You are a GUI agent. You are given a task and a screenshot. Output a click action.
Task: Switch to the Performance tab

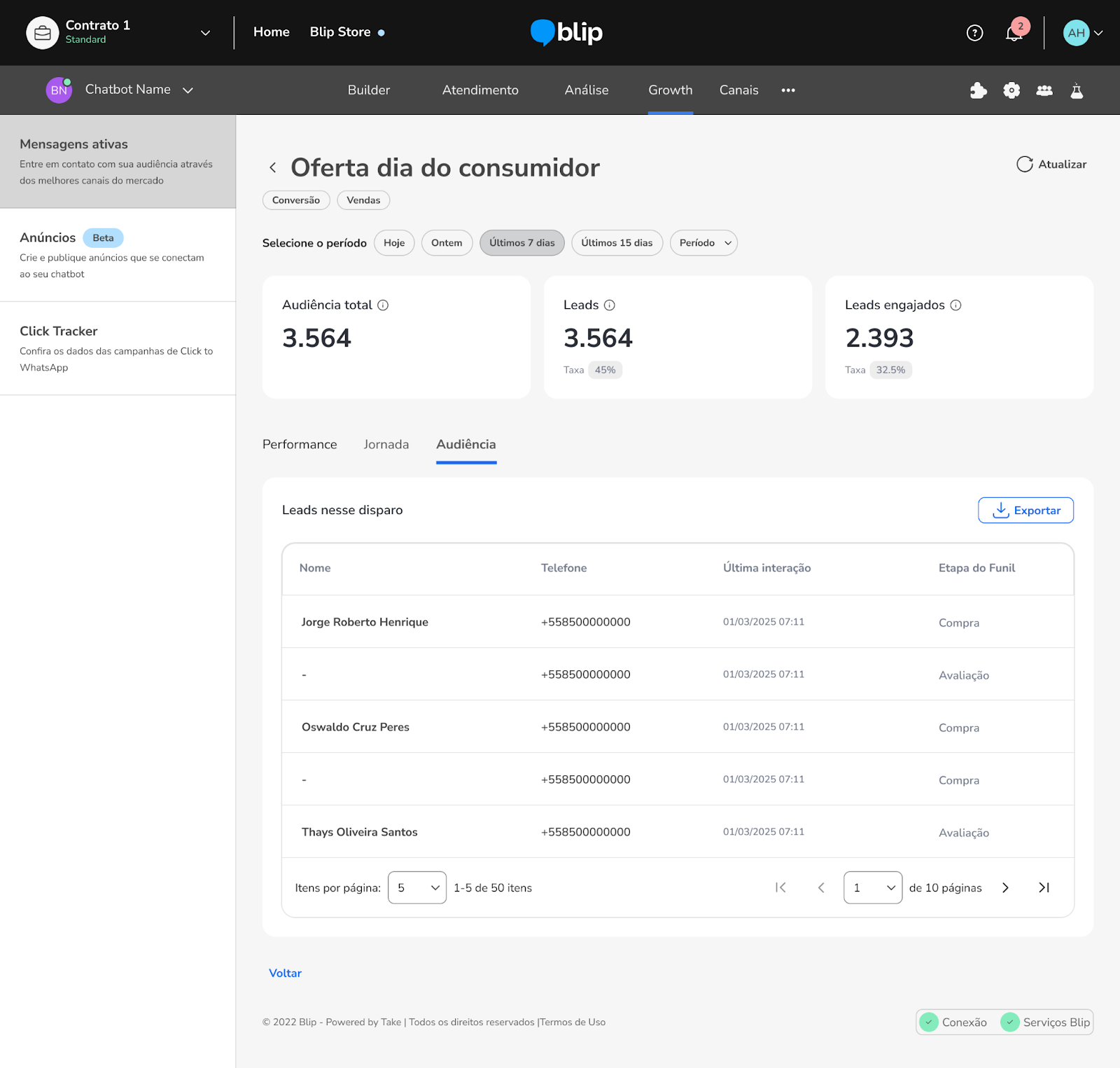pyautogui.click(x=300, y=445)
